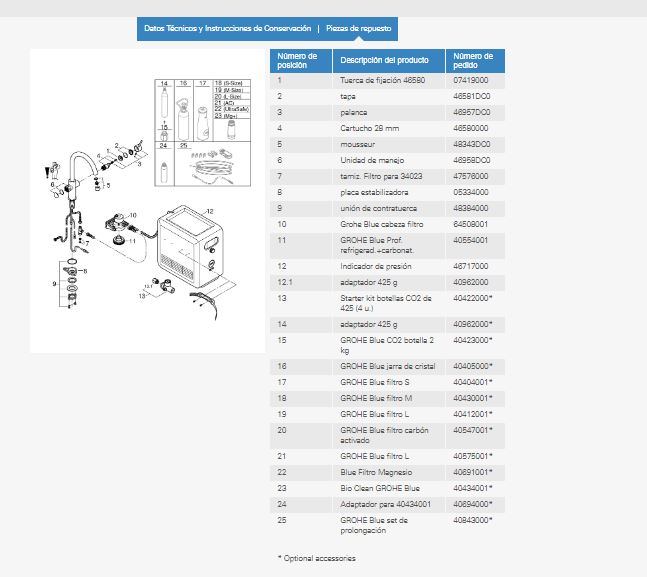Select order number 40575001*
The width and height of the screenshot is (647, 577).
pyautogui.click(x=473, y=456)
